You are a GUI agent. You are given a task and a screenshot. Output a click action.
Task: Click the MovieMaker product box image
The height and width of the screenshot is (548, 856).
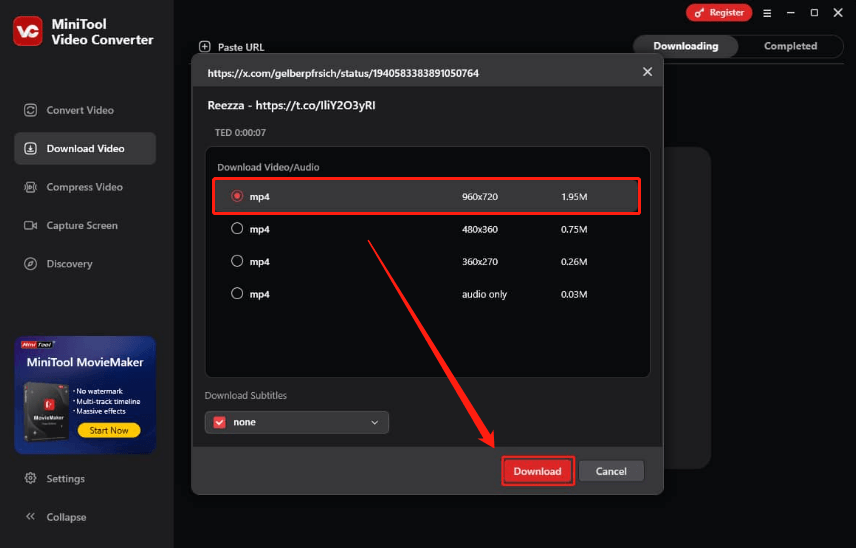(46, 410)
